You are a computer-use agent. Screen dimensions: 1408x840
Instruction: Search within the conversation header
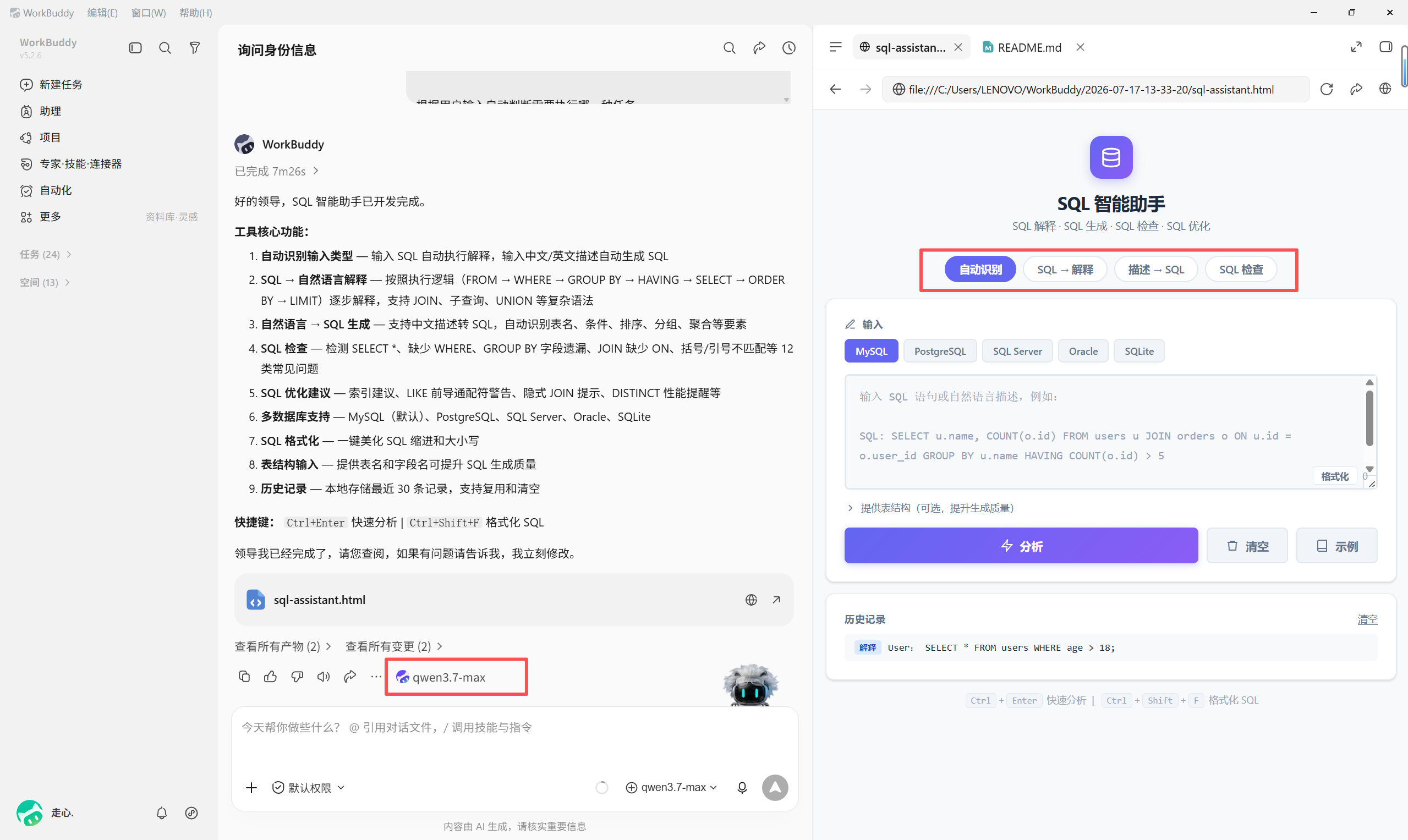[x=729, y=48]
